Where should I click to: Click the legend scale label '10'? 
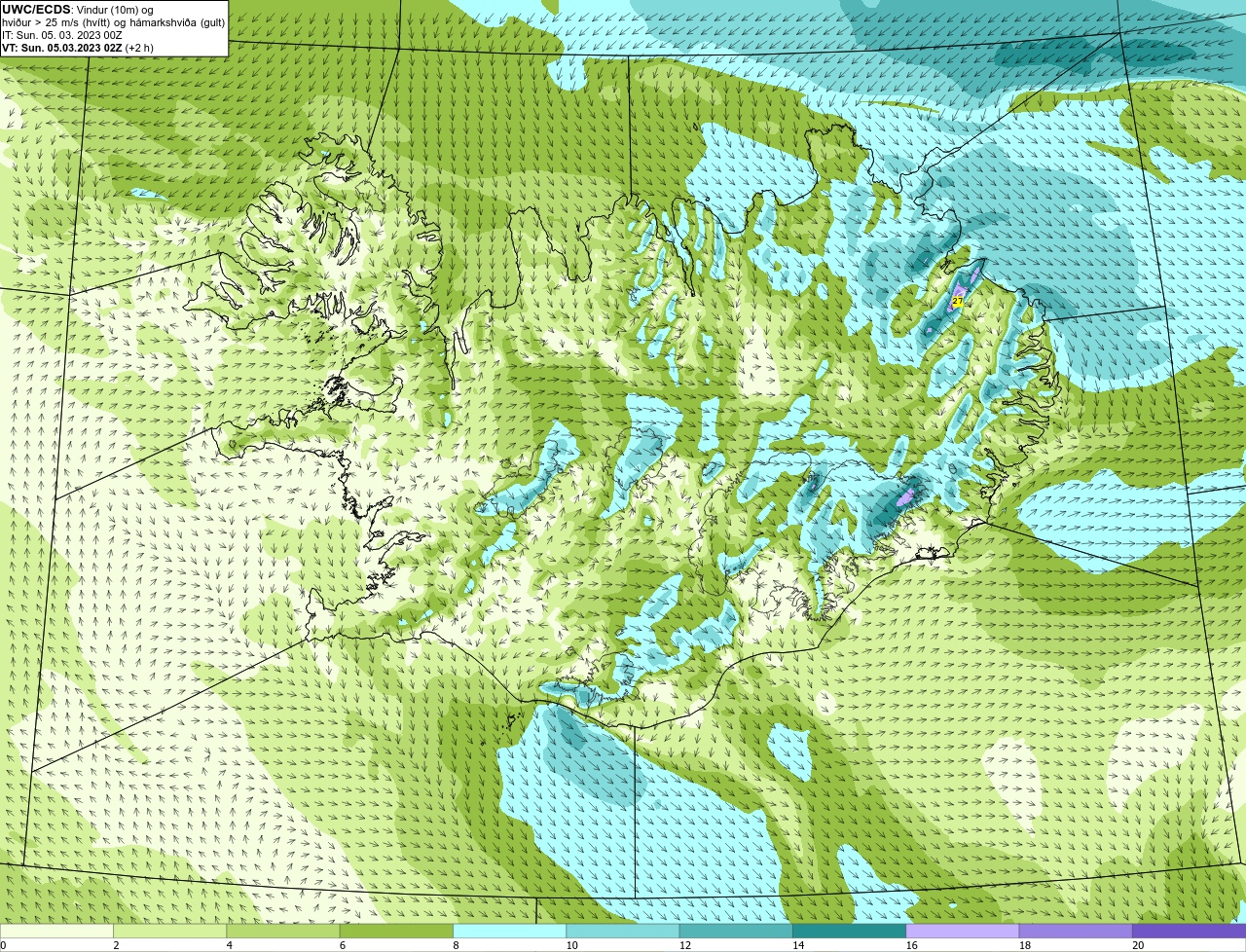pyautogui.click(x=571, y=945)
